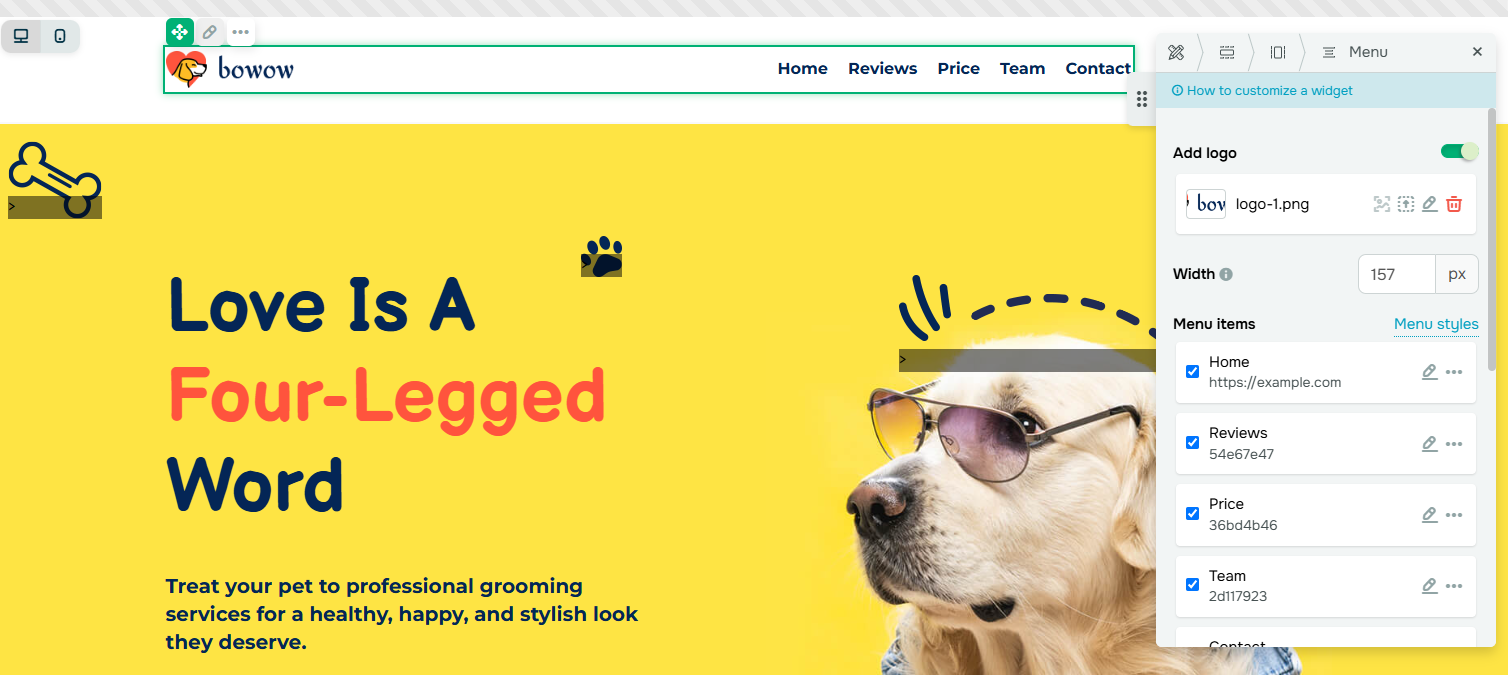This screenshot has height=675, width=1508.
Task: Click the upload replace icon for logo
Action: tap(1406, 204)
